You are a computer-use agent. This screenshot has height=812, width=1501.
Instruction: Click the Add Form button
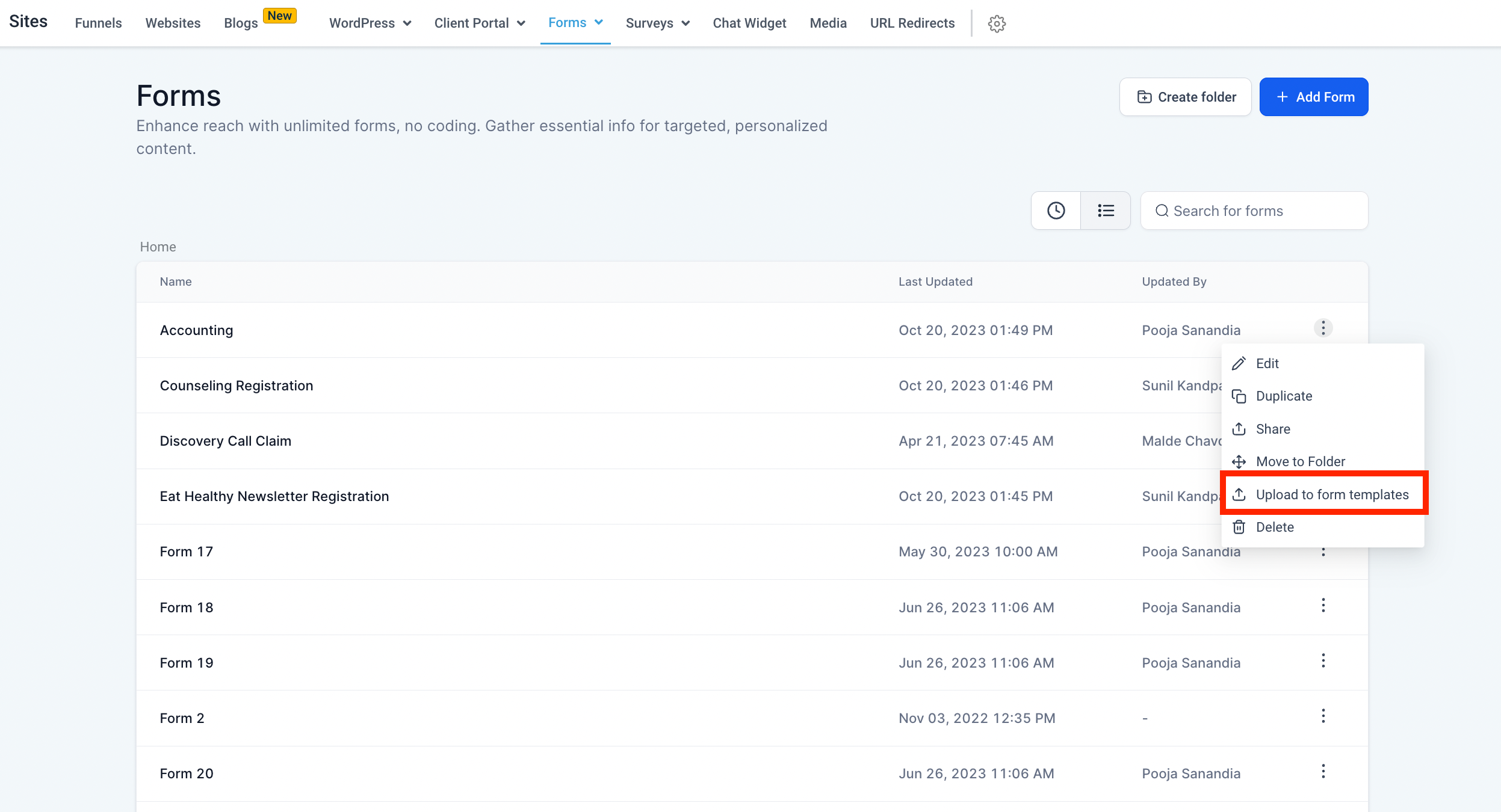point(1314,97)
